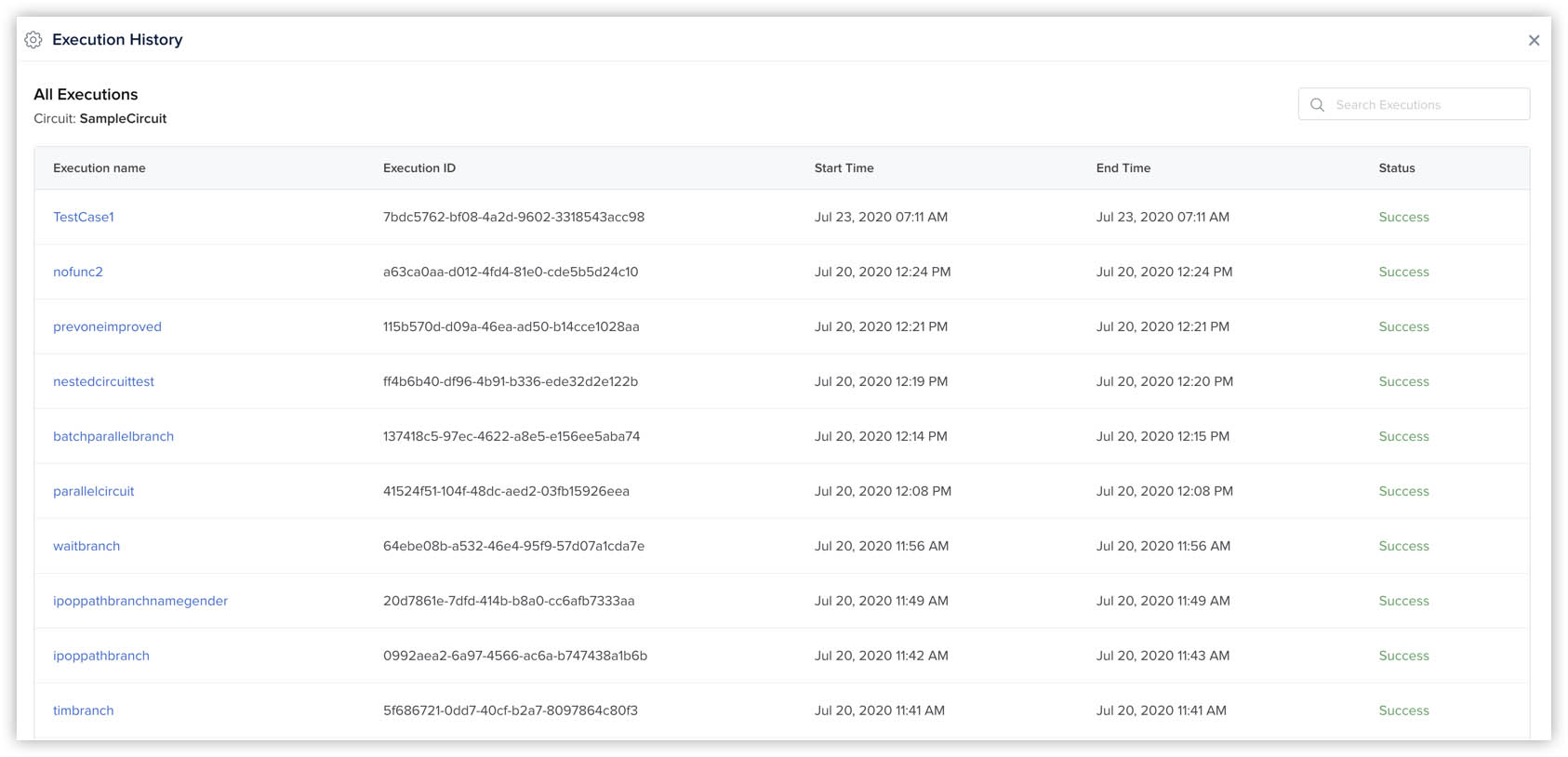The height and width of the screenshot is (757, 1568).
Task: Close the Execution History dialog
Action: click(x=1534, y=40)
